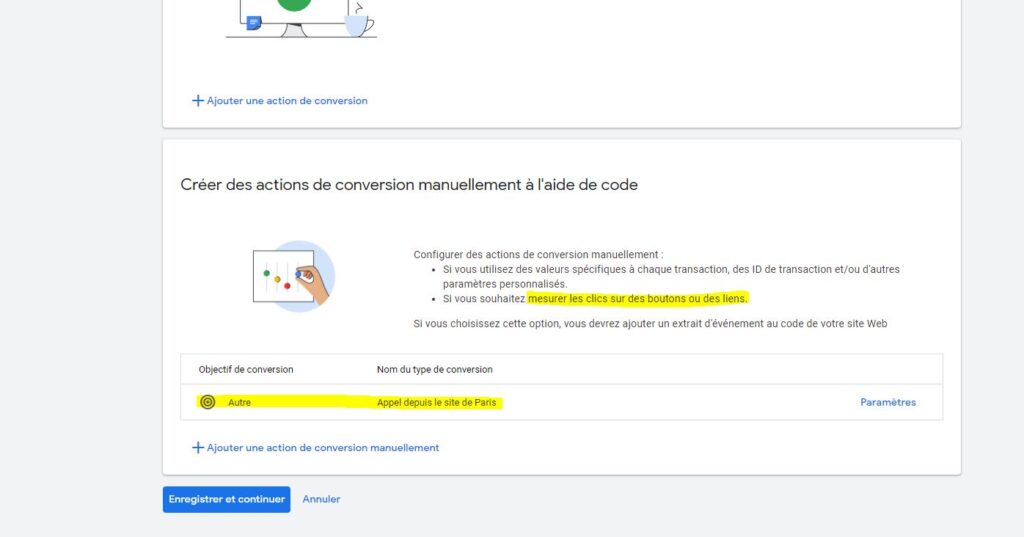This screenshot has width=1024, height=537.
Task: Open Paramètres for the Appel depuis Paris conversion
Action: (x=887, y=402)
